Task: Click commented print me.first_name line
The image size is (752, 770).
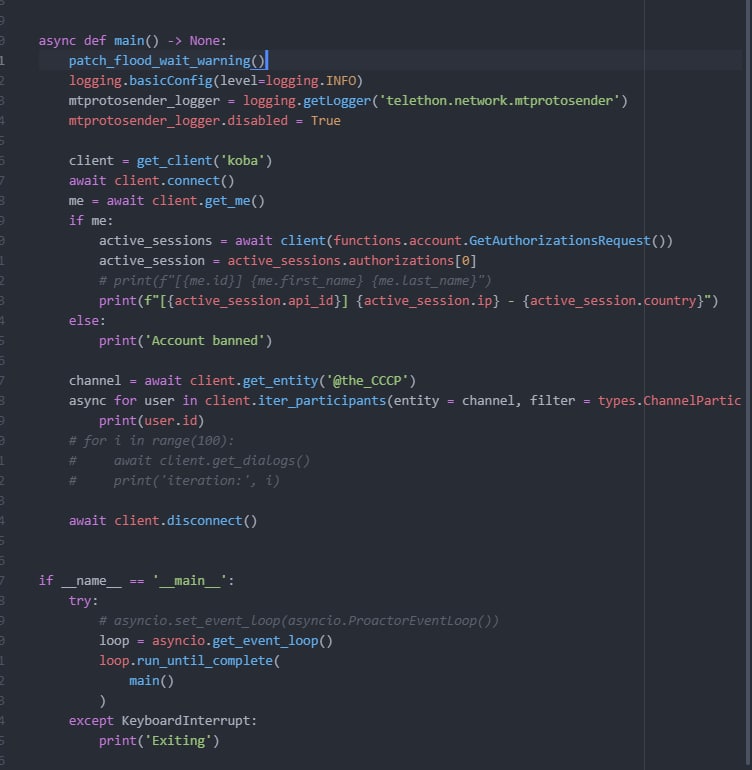Action: click(295, 281)
